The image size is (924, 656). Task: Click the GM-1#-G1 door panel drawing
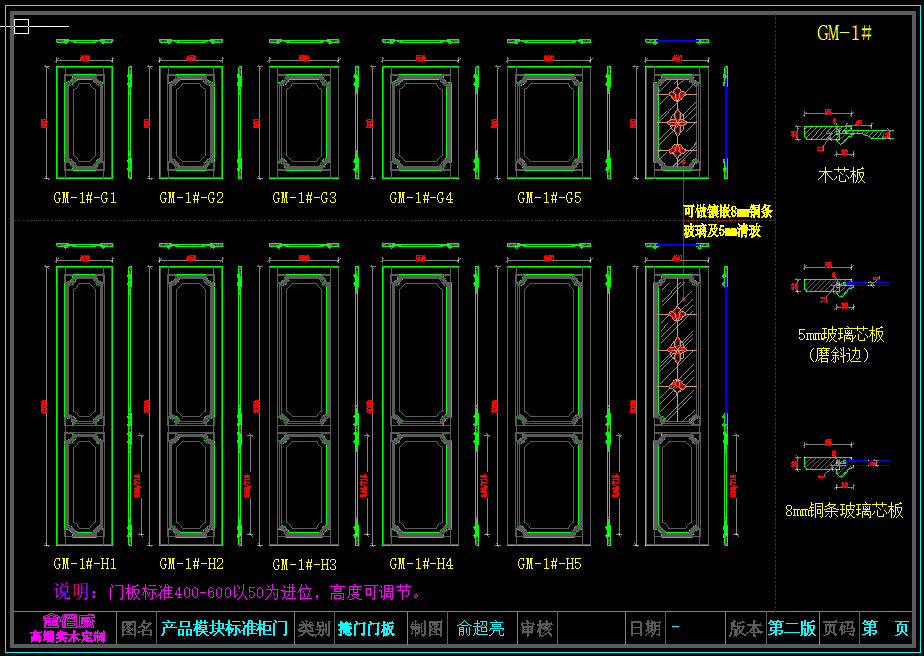[84, 123]
